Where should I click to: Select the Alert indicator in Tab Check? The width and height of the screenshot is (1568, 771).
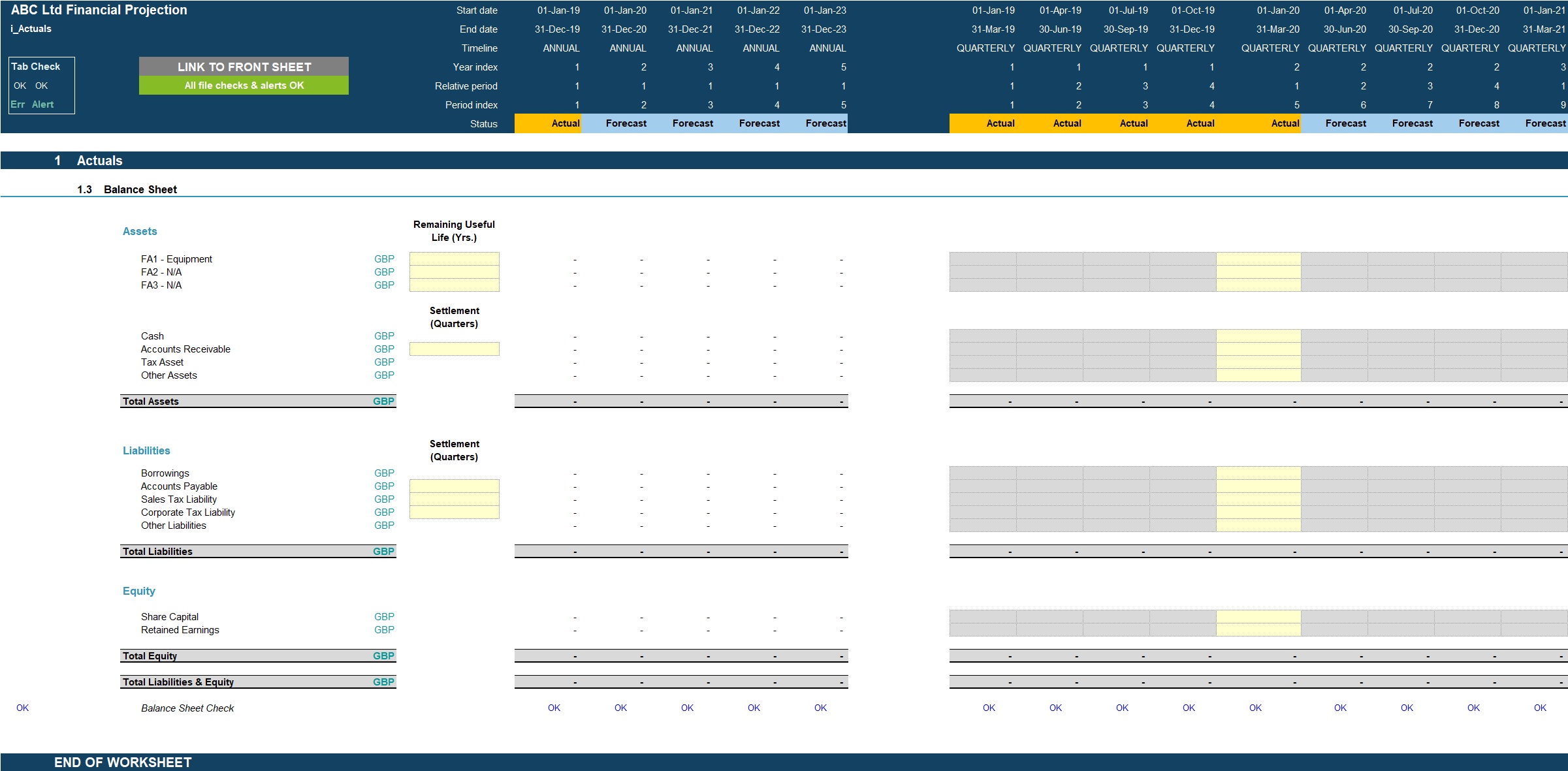pyautogui.click(x=42, y=104)
